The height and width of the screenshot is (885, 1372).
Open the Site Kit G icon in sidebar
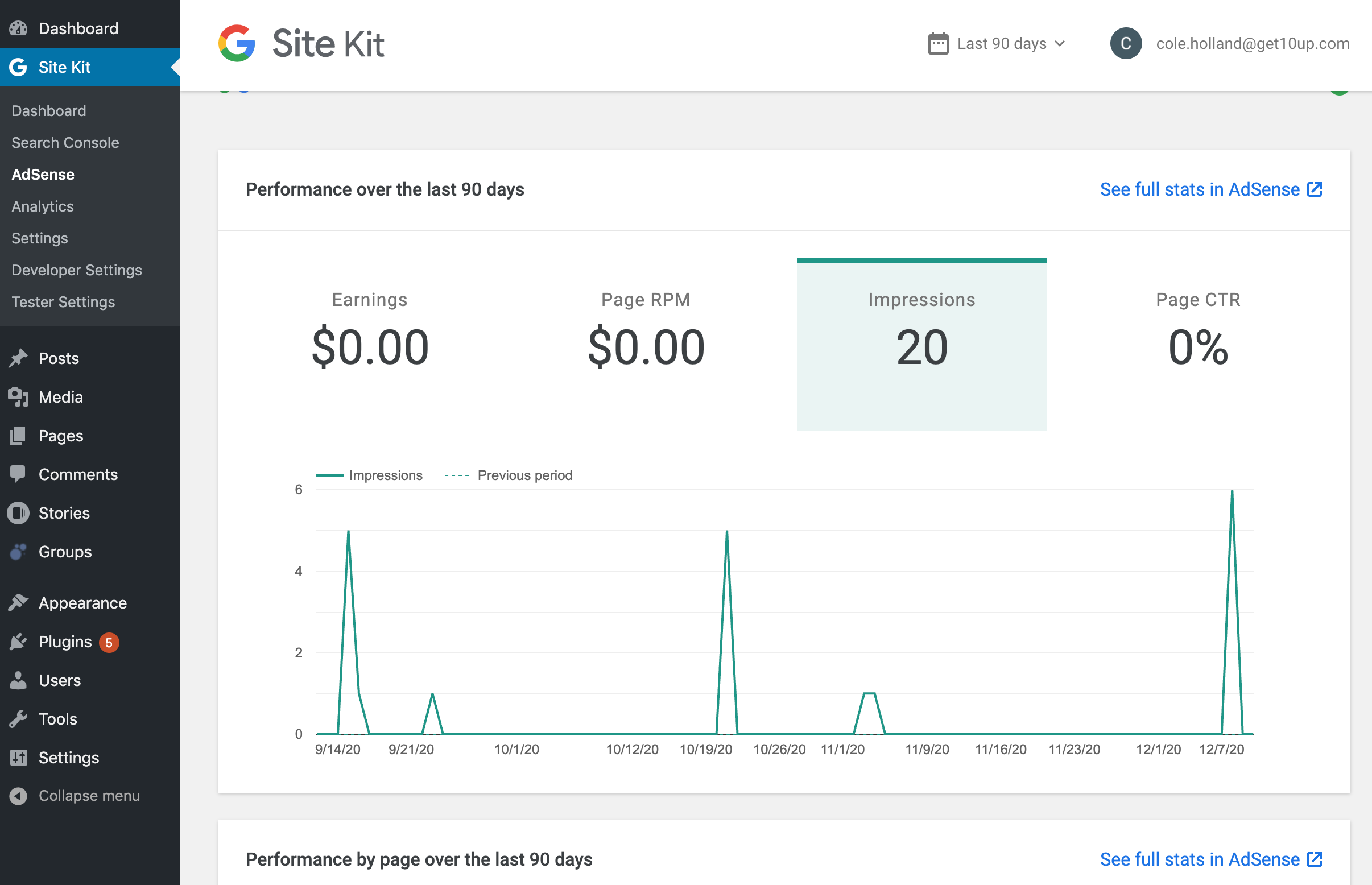click(x=18, y=67)
